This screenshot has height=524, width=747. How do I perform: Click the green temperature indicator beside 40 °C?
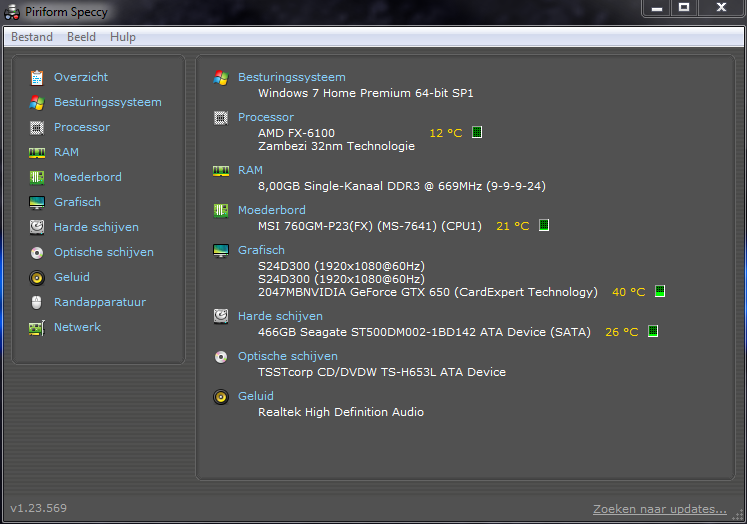tap(660, 291)
